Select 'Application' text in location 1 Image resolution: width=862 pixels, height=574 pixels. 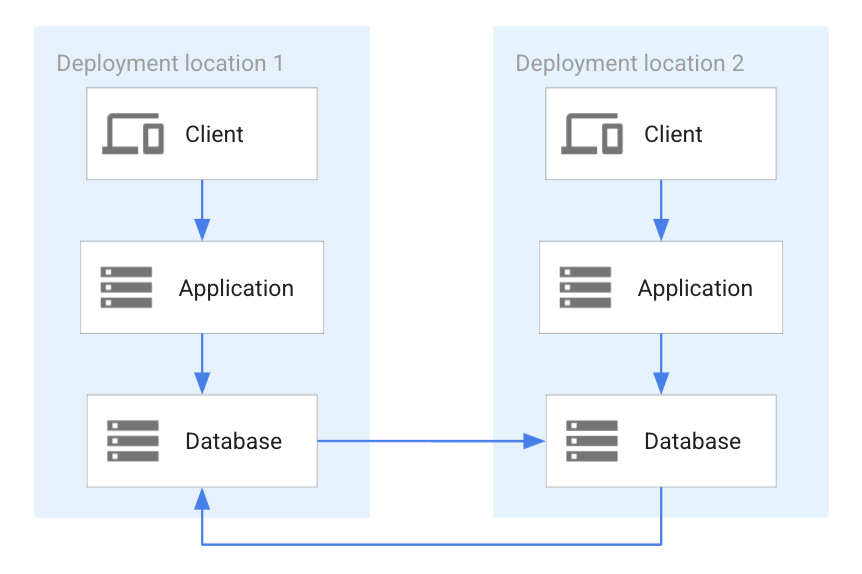[236, 288]
